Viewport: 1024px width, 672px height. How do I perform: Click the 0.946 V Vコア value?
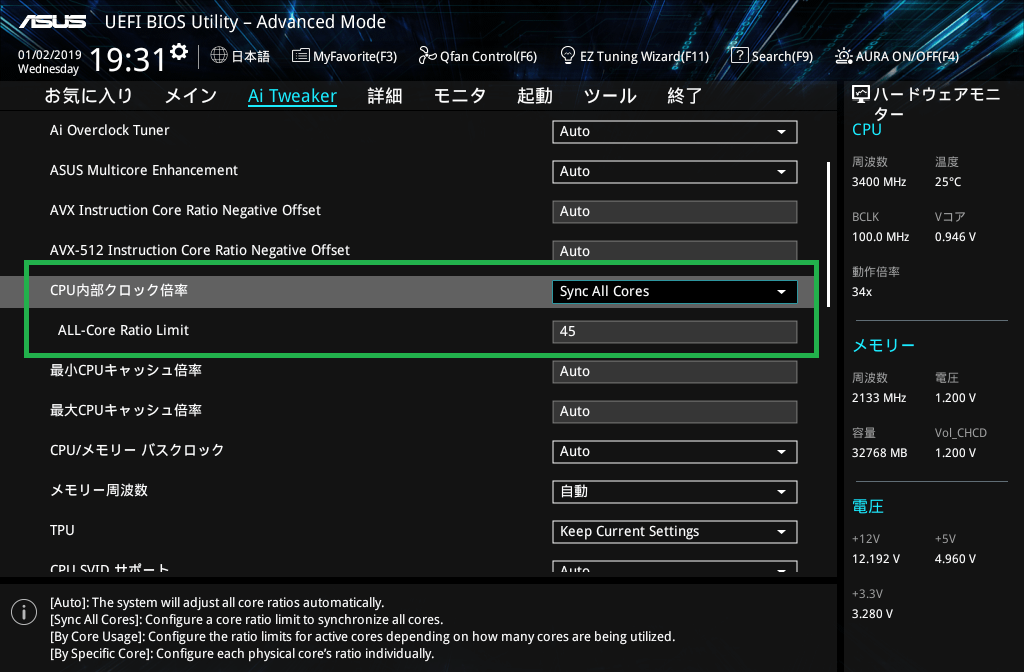click(x=955, y=236)
